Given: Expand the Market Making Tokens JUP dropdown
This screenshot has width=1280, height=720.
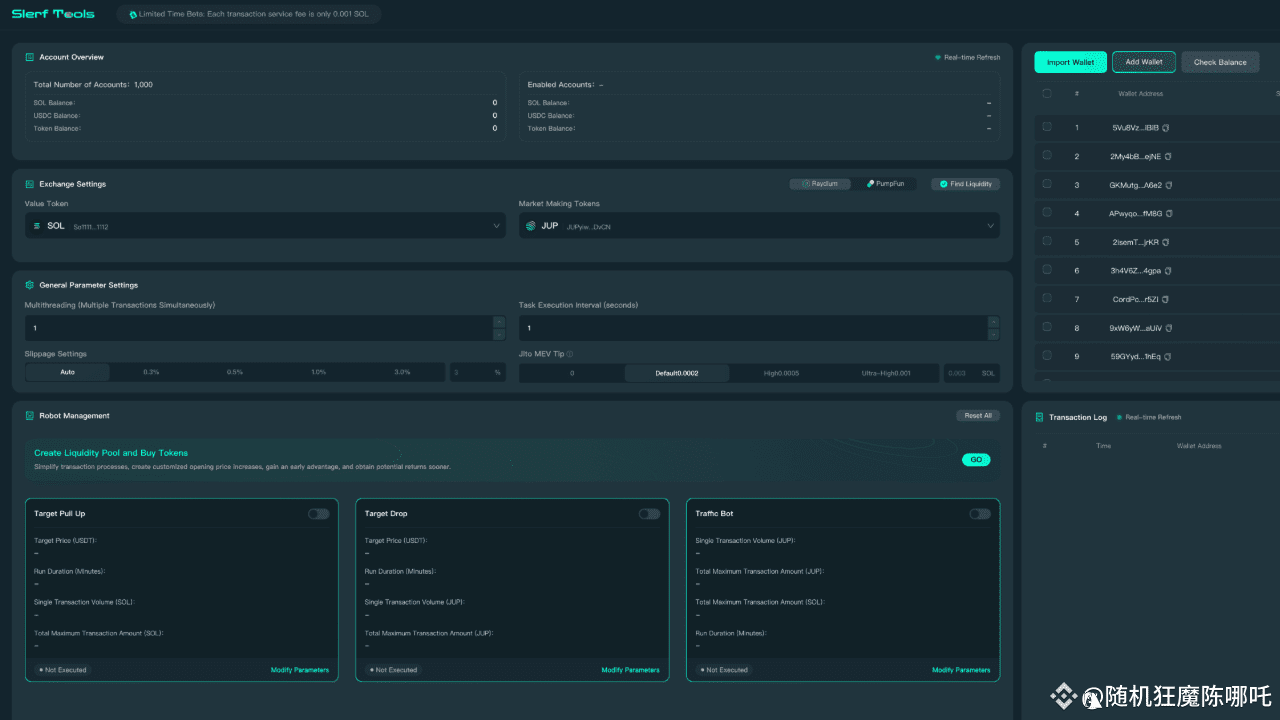Looking at the screenshot, I should (759, 226).
